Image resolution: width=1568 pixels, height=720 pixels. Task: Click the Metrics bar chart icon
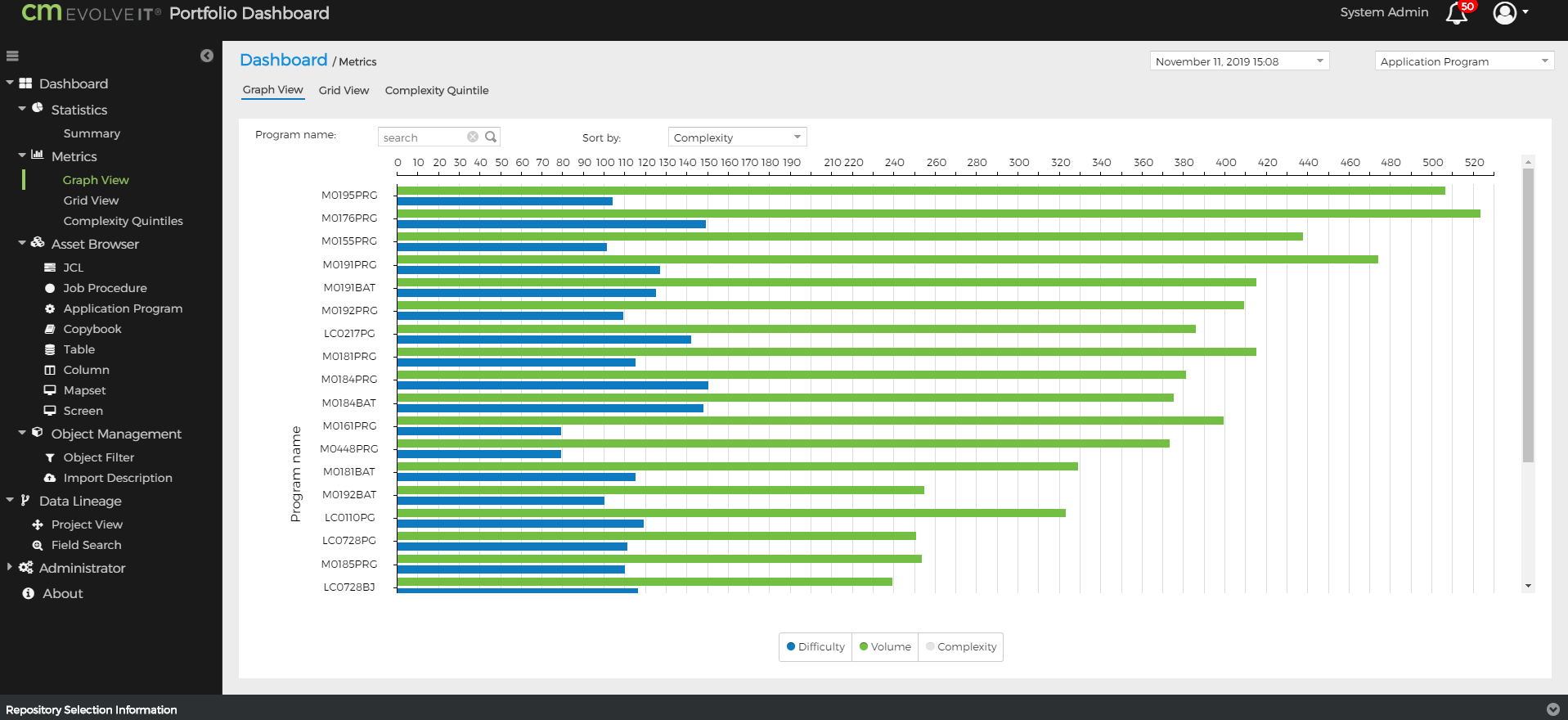click(38, 155)
